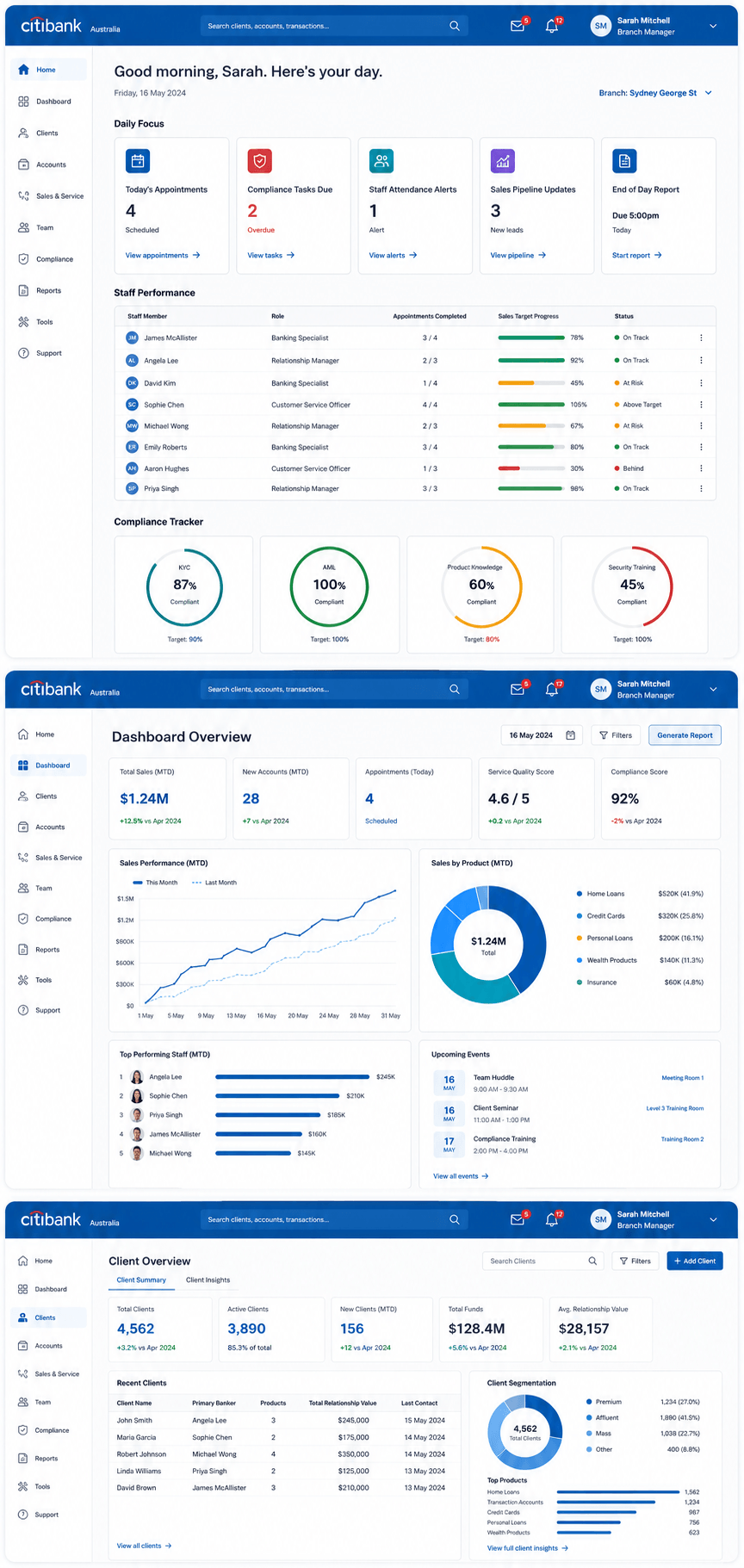
Task: Open the more options menu for James McAllister
Action: 701,338
